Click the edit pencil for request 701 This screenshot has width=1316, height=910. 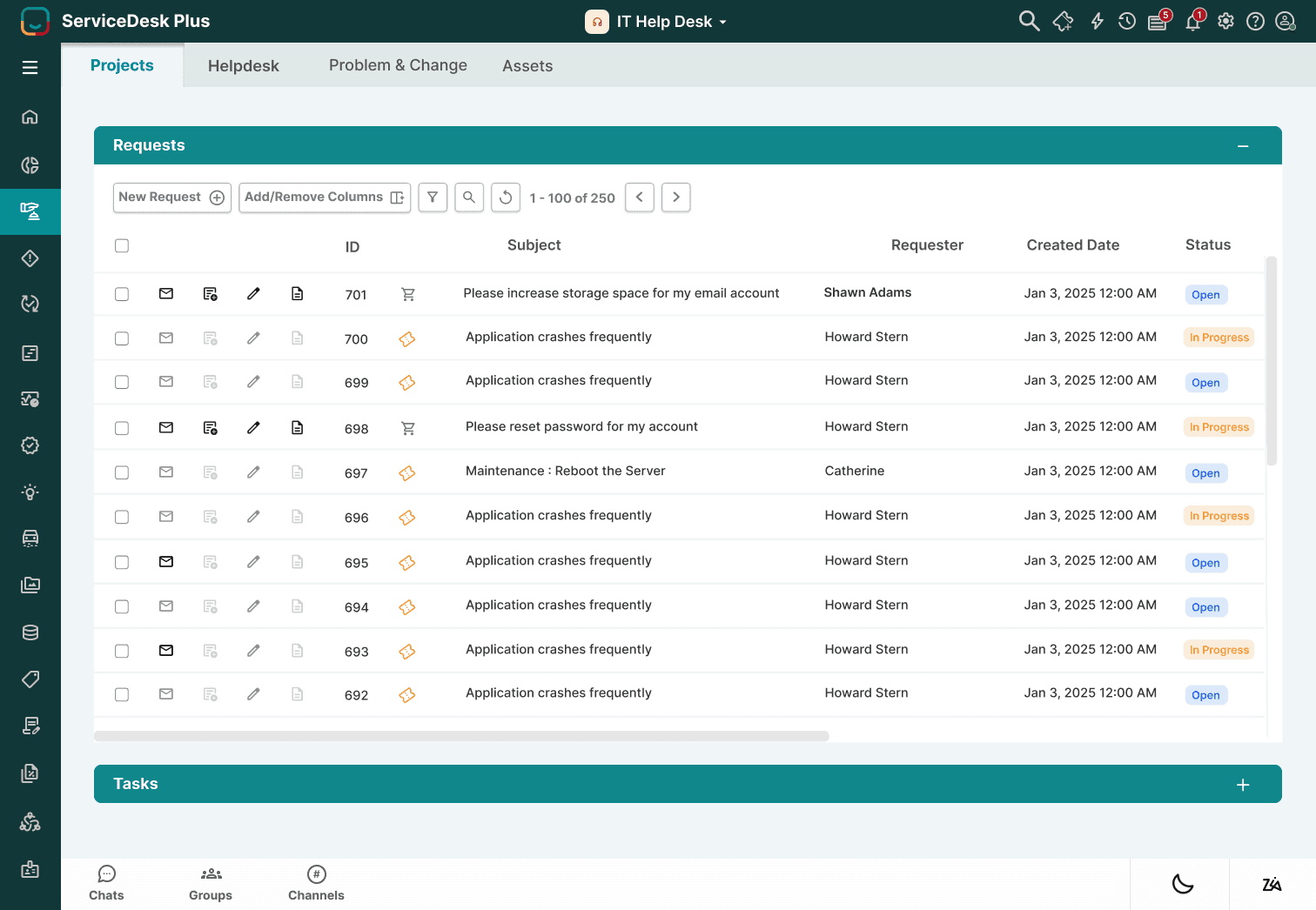[x=253, y=294]
